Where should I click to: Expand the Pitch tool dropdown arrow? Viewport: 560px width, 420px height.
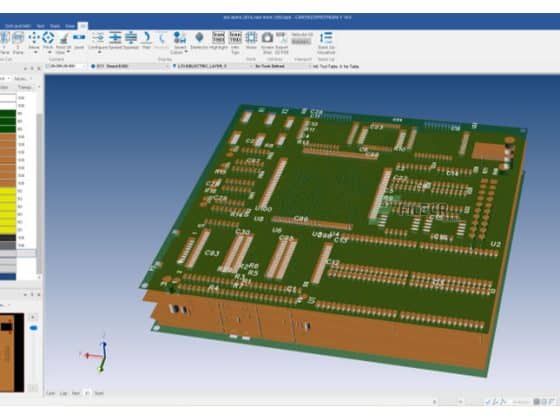point(50,52)
